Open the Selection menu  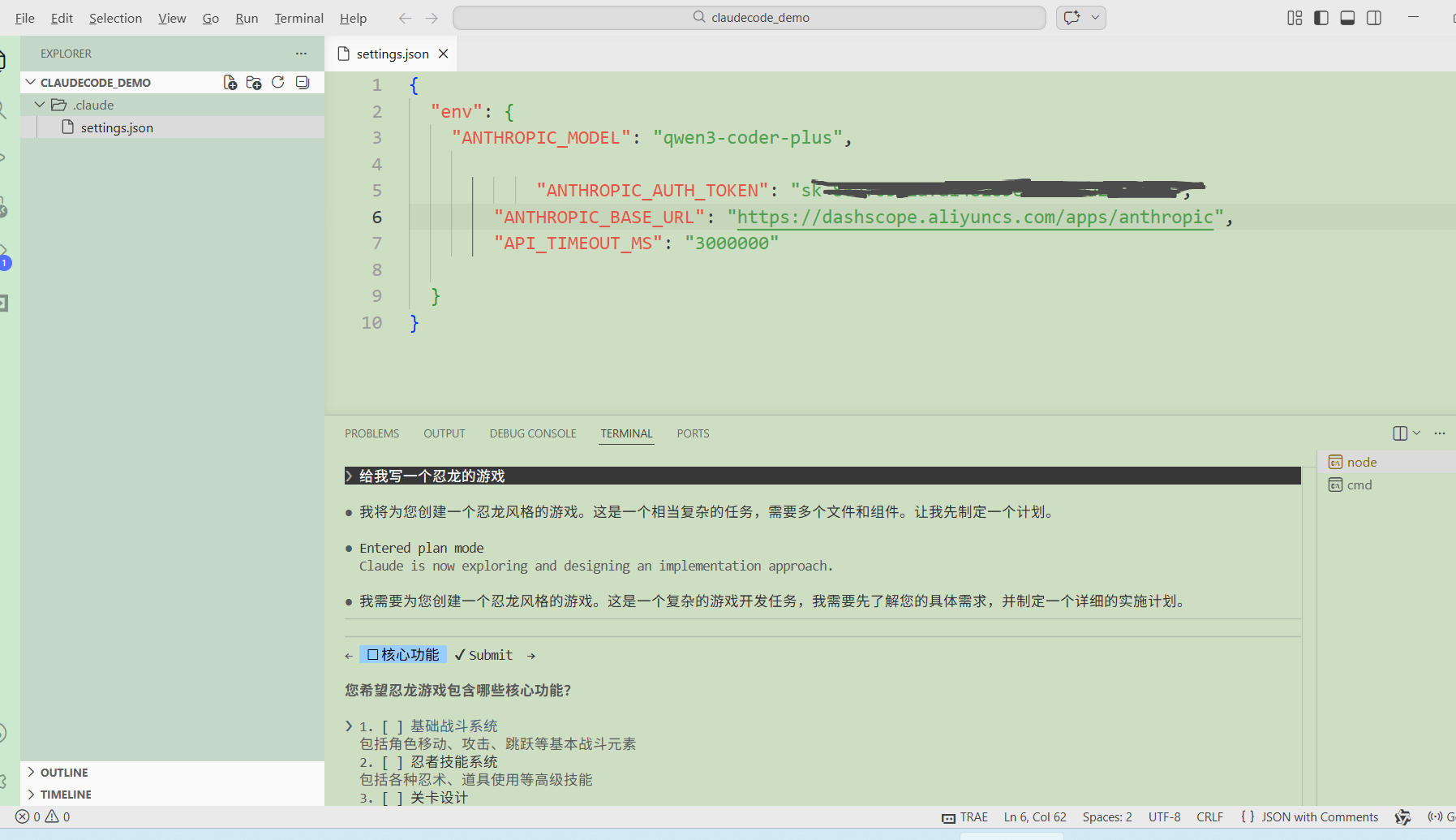pyautogui.click(x=115, y=18)
